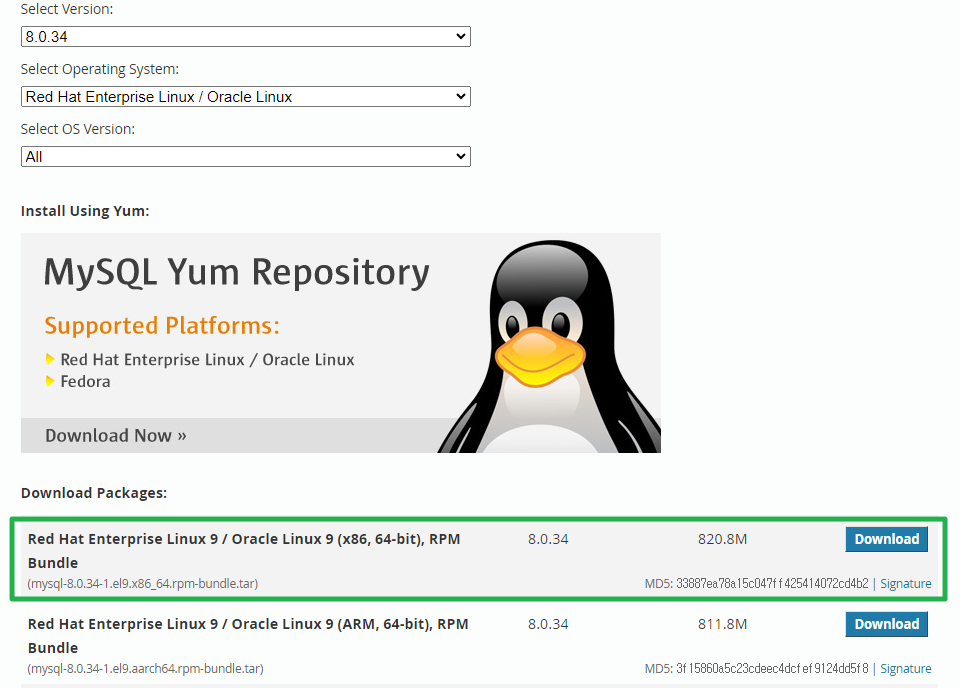The width and height of the screenshot is (960, 688).
Task: Click Download Now » in the Yum banner
Action: [x=116, y=435]
